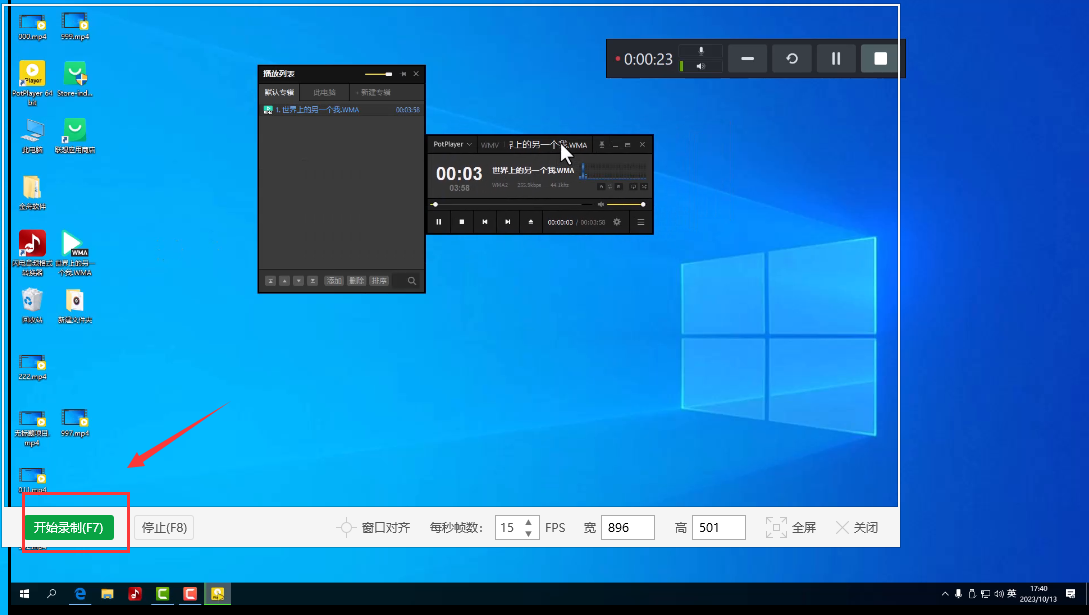Toggle system speaker audio in the recorder toolbar
Screen dimensions: 1089x615
[x=701, y=67]
